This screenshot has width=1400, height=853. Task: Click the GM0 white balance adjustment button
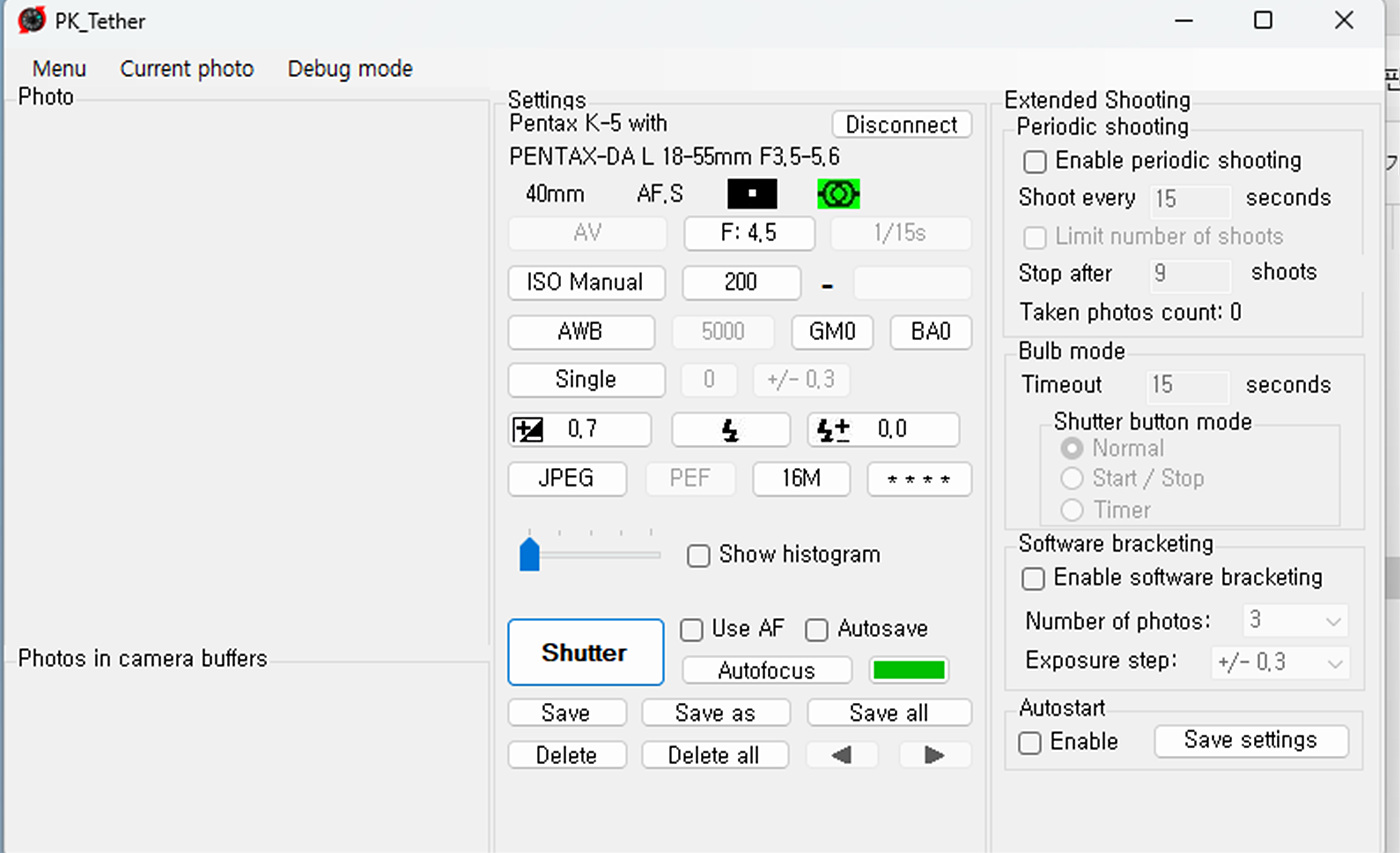pos(832,332)
